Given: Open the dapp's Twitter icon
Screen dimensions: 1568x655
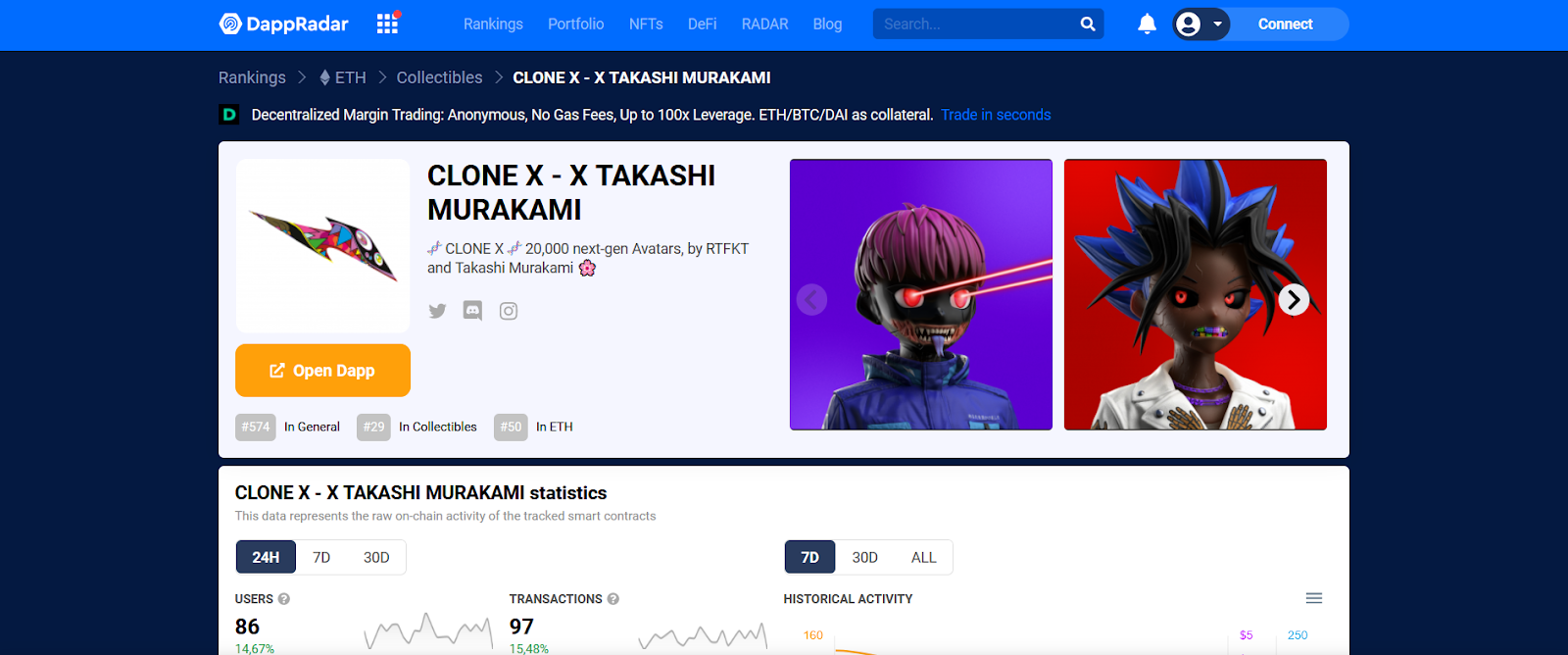Looking at the screenshot, I should pos(437,311).
